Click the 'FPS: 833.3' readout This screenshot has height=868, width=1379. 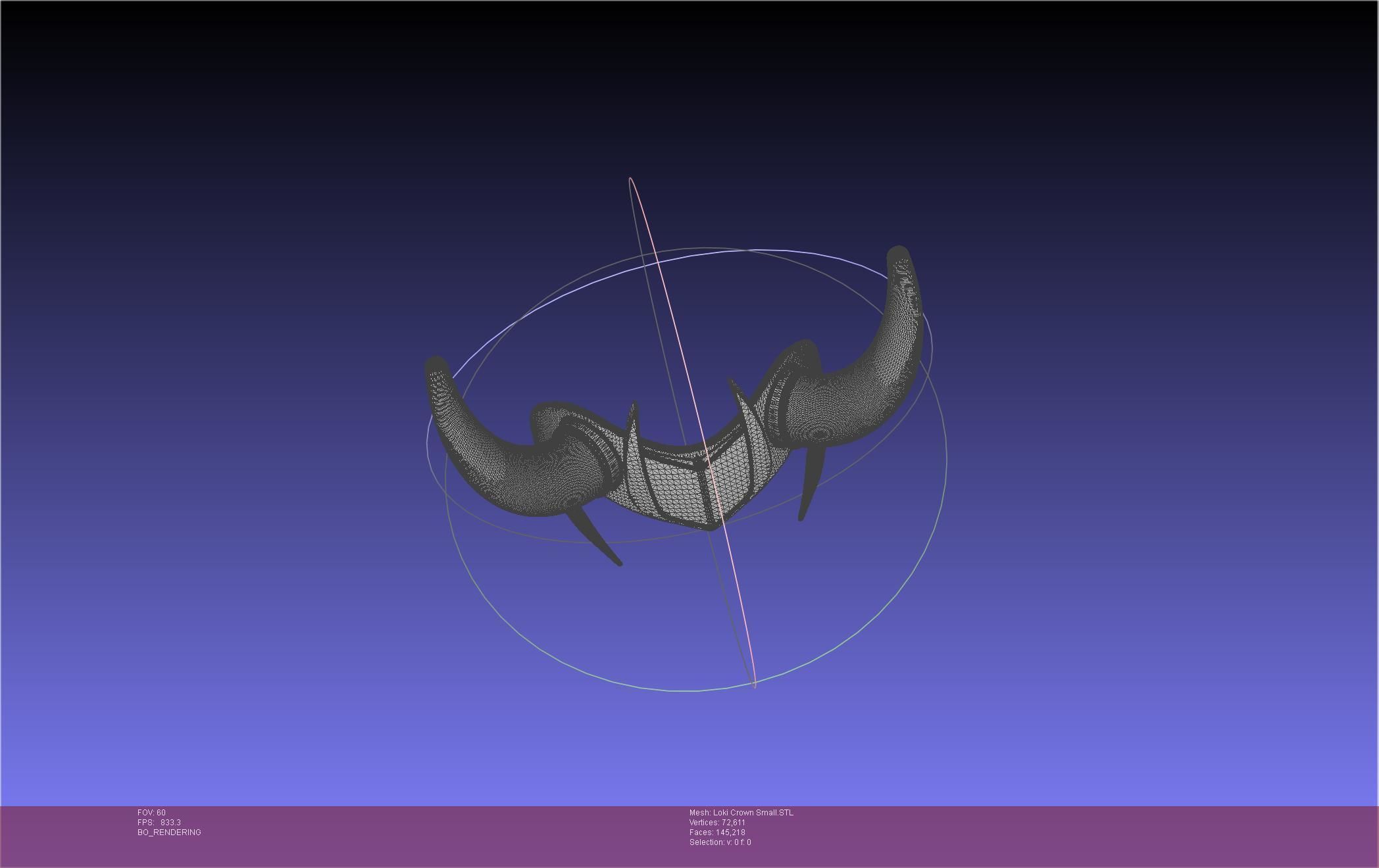[159, 823]
